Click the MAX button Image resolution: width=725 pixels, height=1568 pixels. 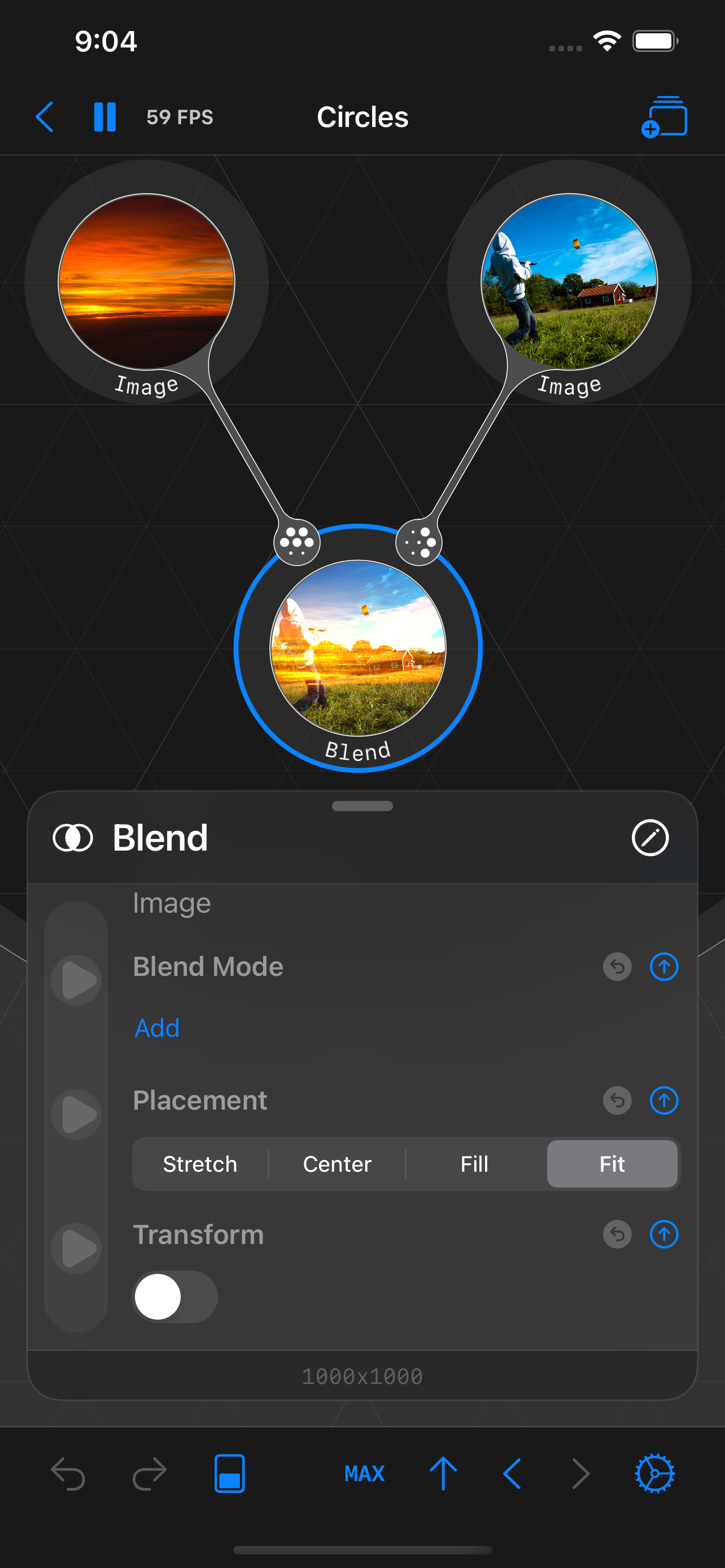(364, 1474)
